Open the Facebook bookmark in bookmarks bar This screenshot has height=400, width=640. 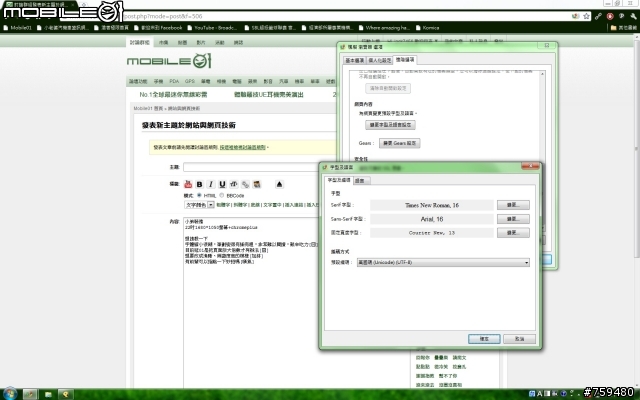[158, 28]
